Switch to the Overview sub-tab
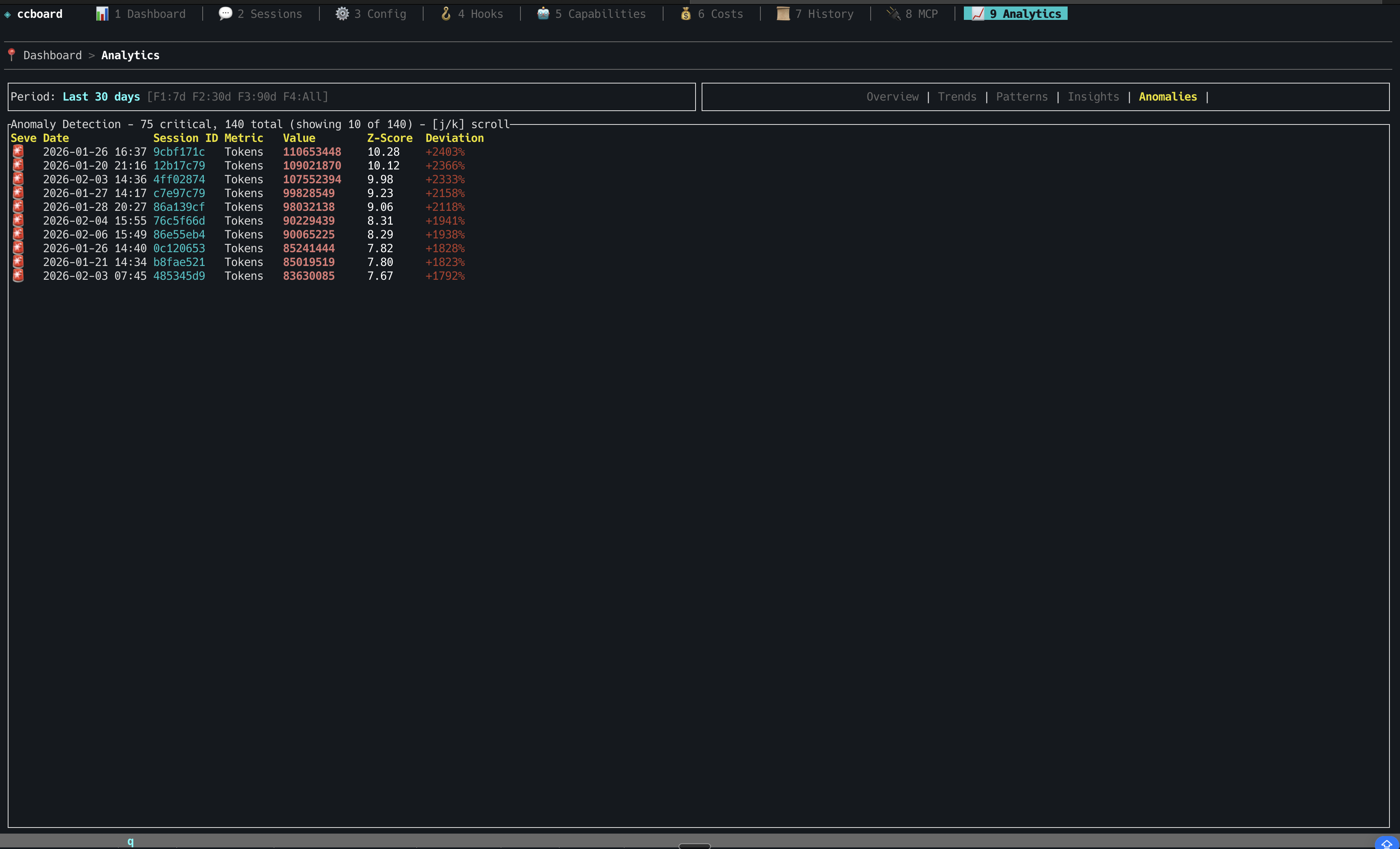This screenshot has height=849, width=1400. coord(892,96)
